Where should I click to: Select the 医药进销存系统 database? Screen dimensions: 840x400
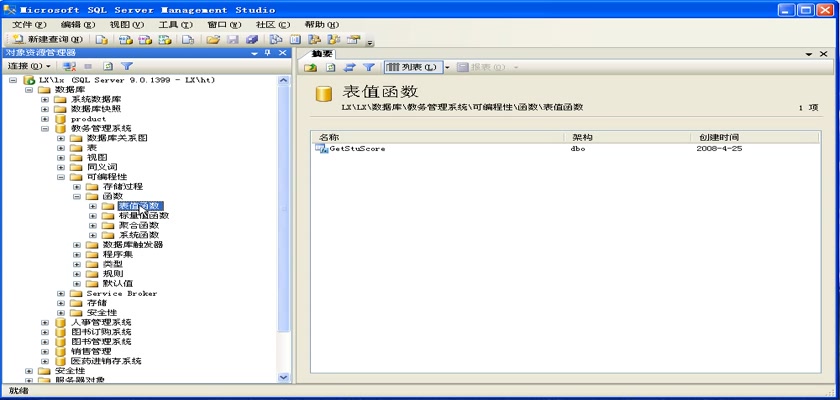click(106, 361)
